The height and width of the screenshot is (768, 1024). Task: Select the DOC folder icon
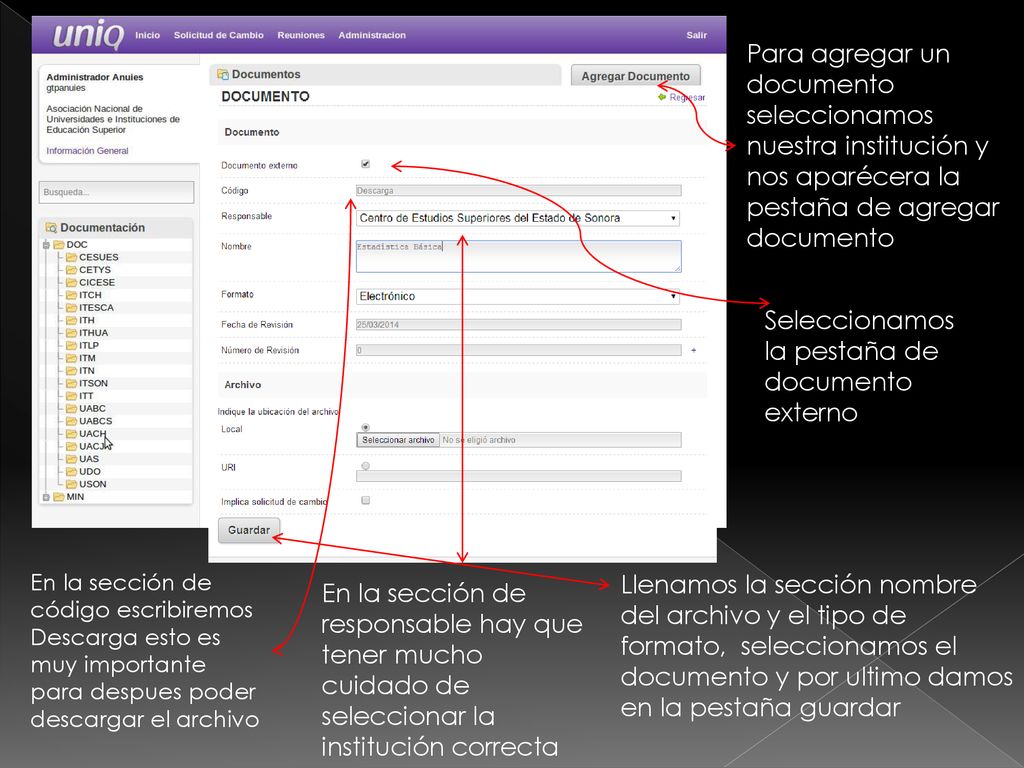pos(59,245)
